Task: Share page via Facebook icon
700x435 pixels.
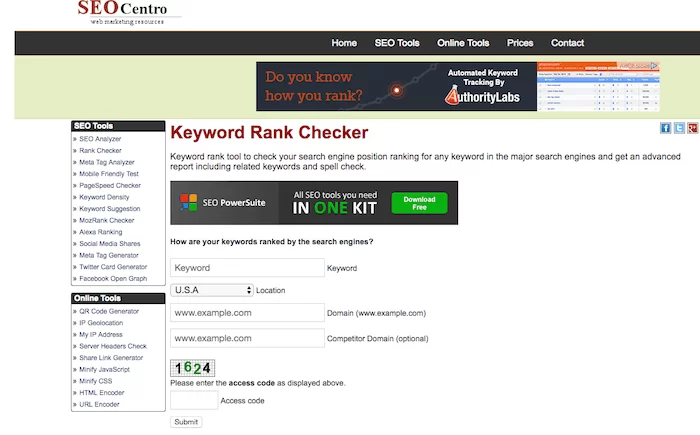Action: [665, 129]
